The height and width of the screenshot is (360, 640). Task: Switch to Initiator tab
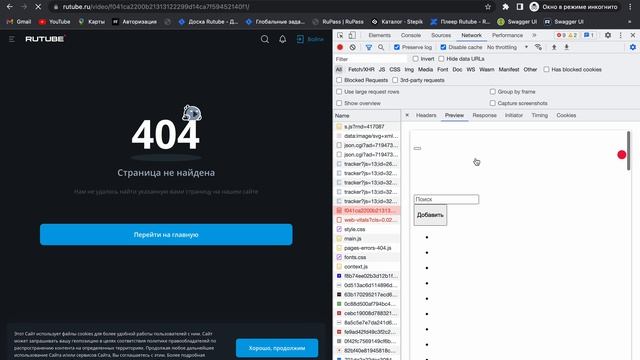513,116
